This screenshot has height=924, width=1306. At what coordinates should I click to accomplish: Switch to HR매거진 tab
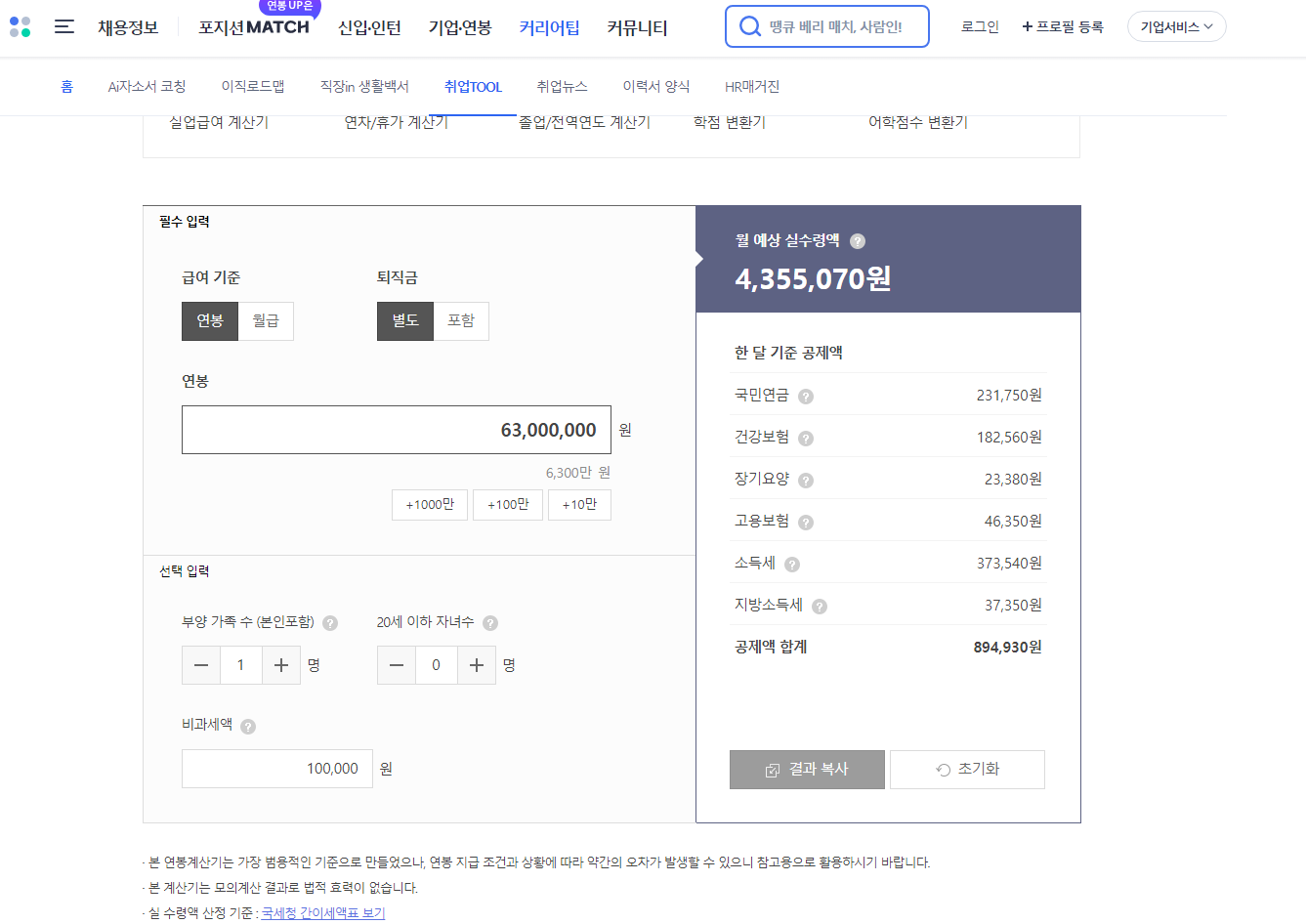pos(752,87)
